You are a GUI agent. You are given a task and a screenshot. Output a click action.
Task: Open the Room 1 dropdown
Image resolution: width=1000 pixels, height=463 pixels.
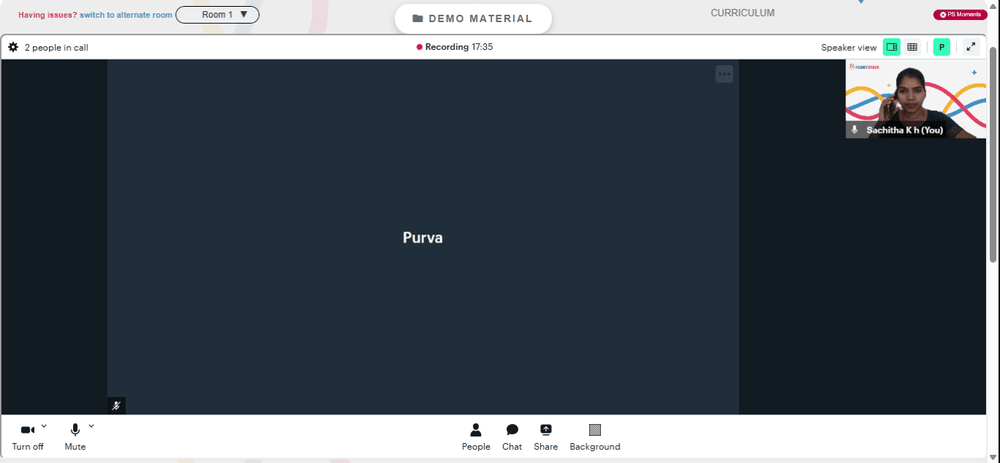(217, 15)
